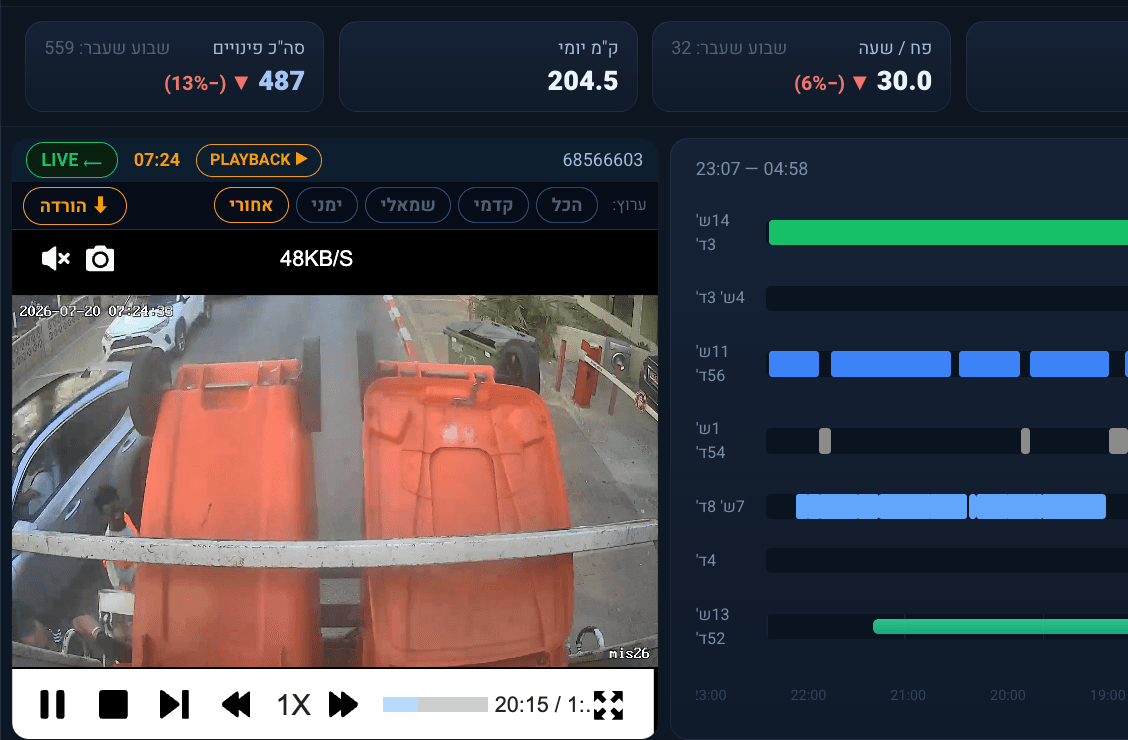This screenshot has height=740, width=1128.
Task: Show all channels with הכל
Action: [x=567, y=205]
